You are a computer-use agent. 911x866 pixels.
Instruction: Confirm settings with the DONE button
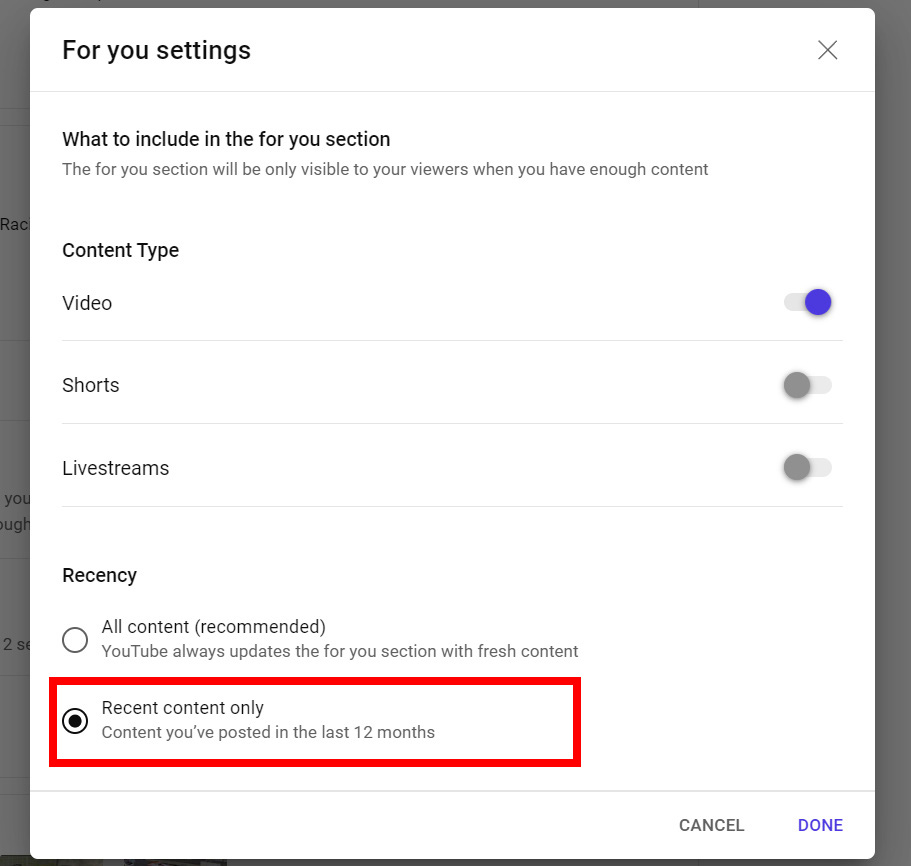[x=820, y=825]
